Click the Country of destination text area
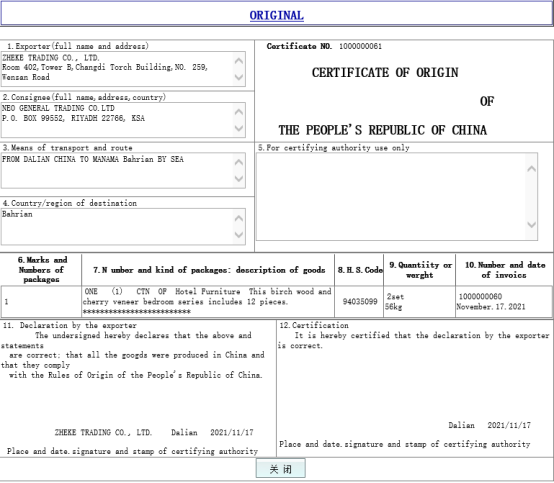Viewport: 554px width, 483px height. 123,226
